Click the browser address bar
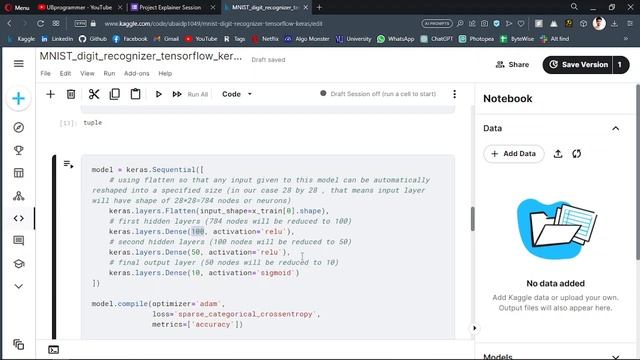Viewport: 640px width, 360px height. 213,24
